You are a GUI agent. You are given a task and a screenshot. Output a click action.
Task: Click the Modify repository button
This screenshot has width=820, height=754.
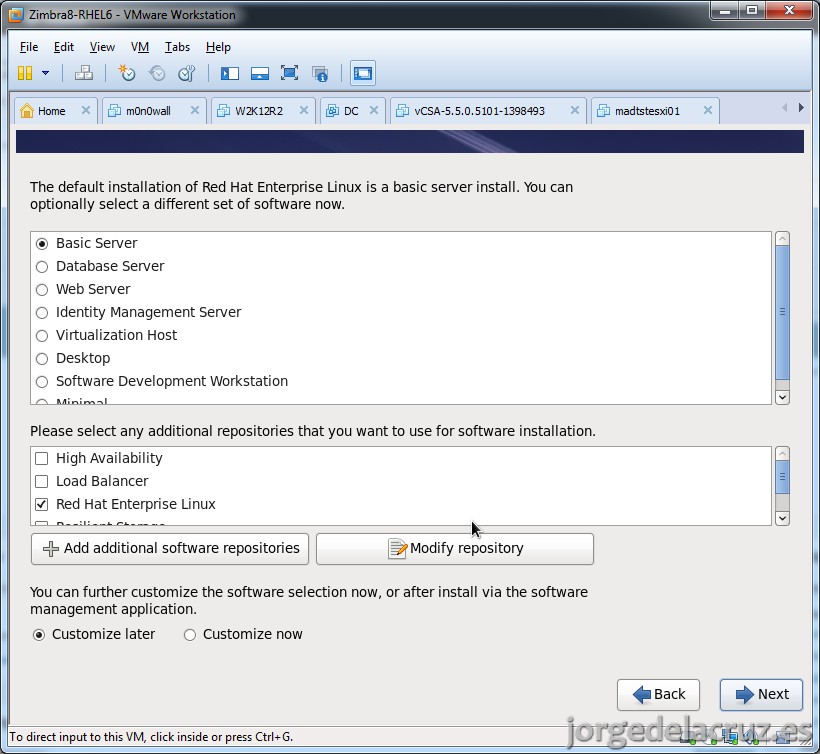[x=455, y=549]
